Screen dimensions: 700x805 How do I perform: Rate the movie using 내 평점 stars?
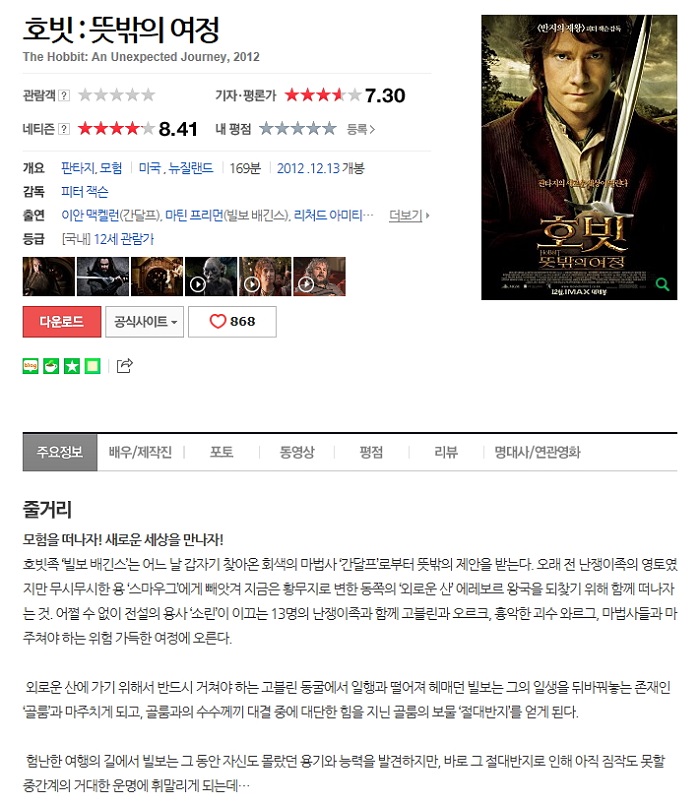297,128
